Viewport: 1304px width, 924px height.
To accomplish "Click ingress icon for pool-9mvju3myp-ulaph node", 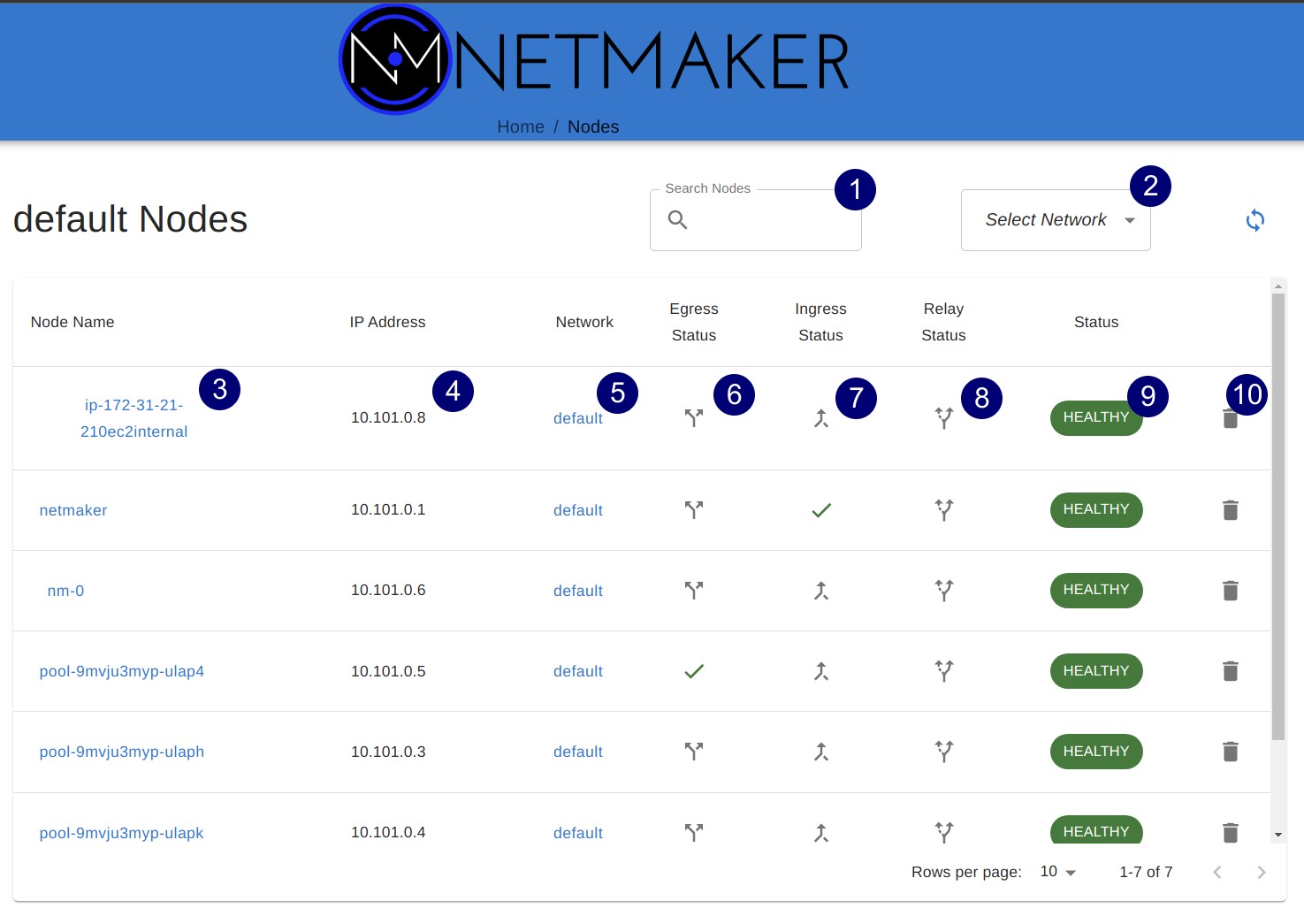I will [x=821, y=752].
